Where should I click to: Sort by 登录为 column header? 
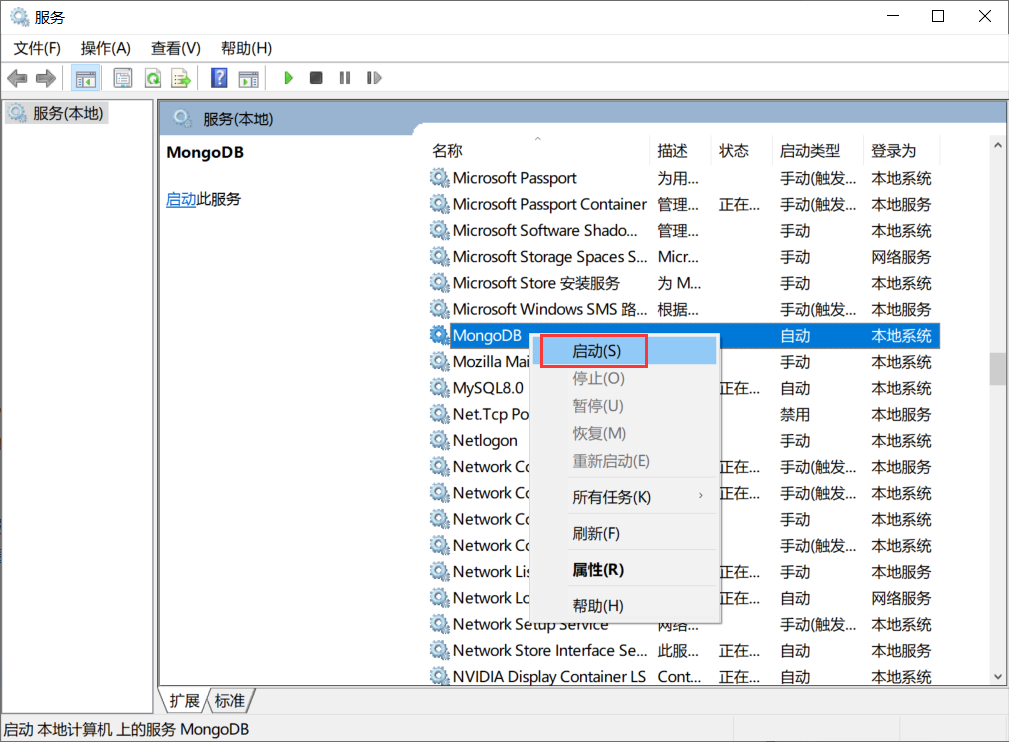click(x=901, y=151)
